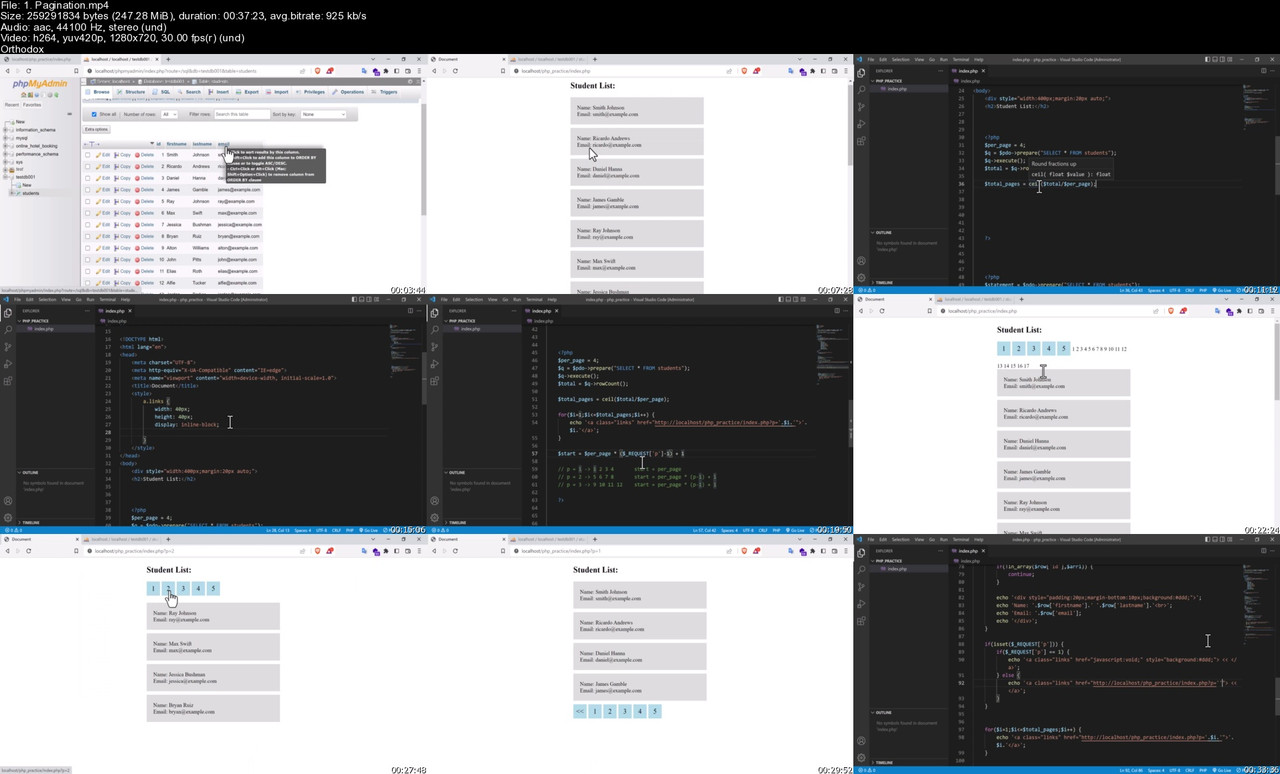Open the Sort by key dropdown

[x=323, y=114]
